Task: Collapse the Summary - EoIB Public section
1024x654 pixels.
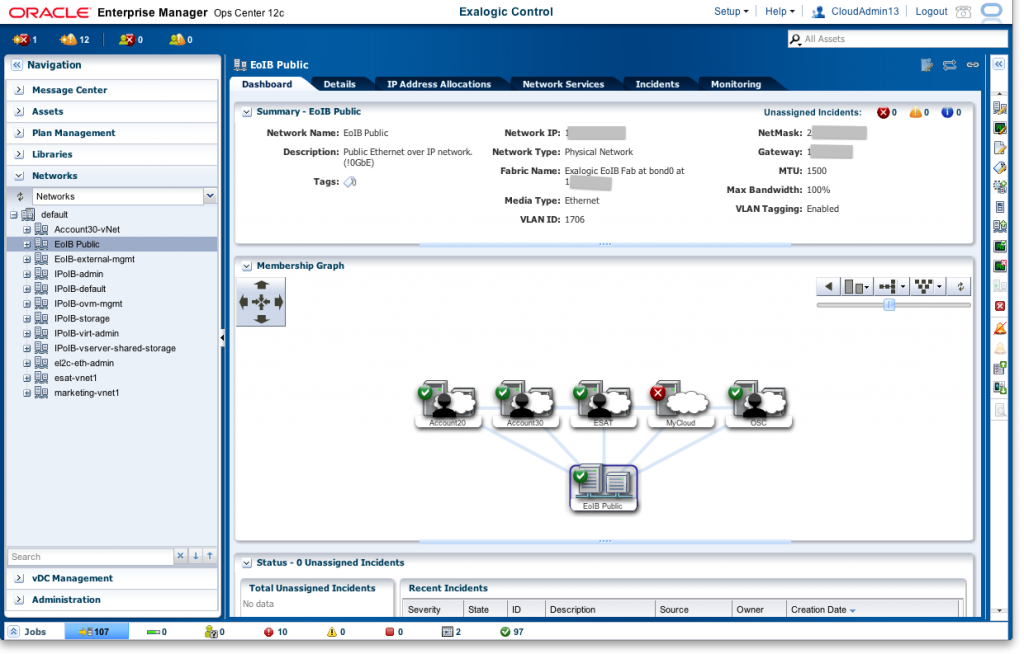Action: click(247, 112)
